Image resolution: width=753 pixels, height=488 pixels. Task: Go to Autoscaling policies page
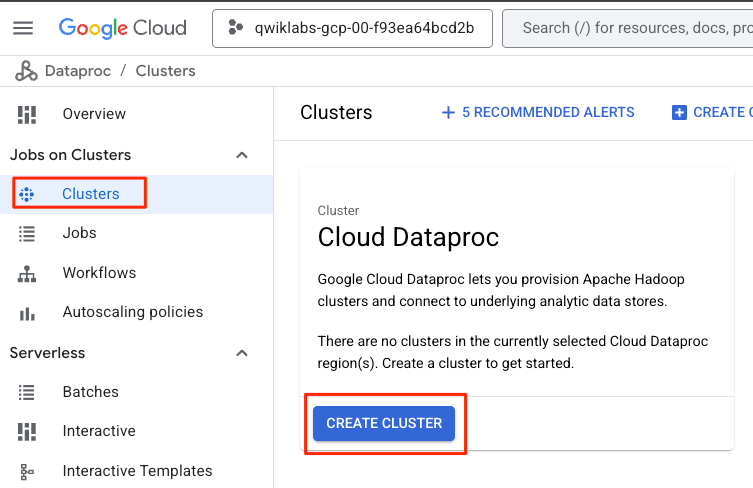(132, 312)
